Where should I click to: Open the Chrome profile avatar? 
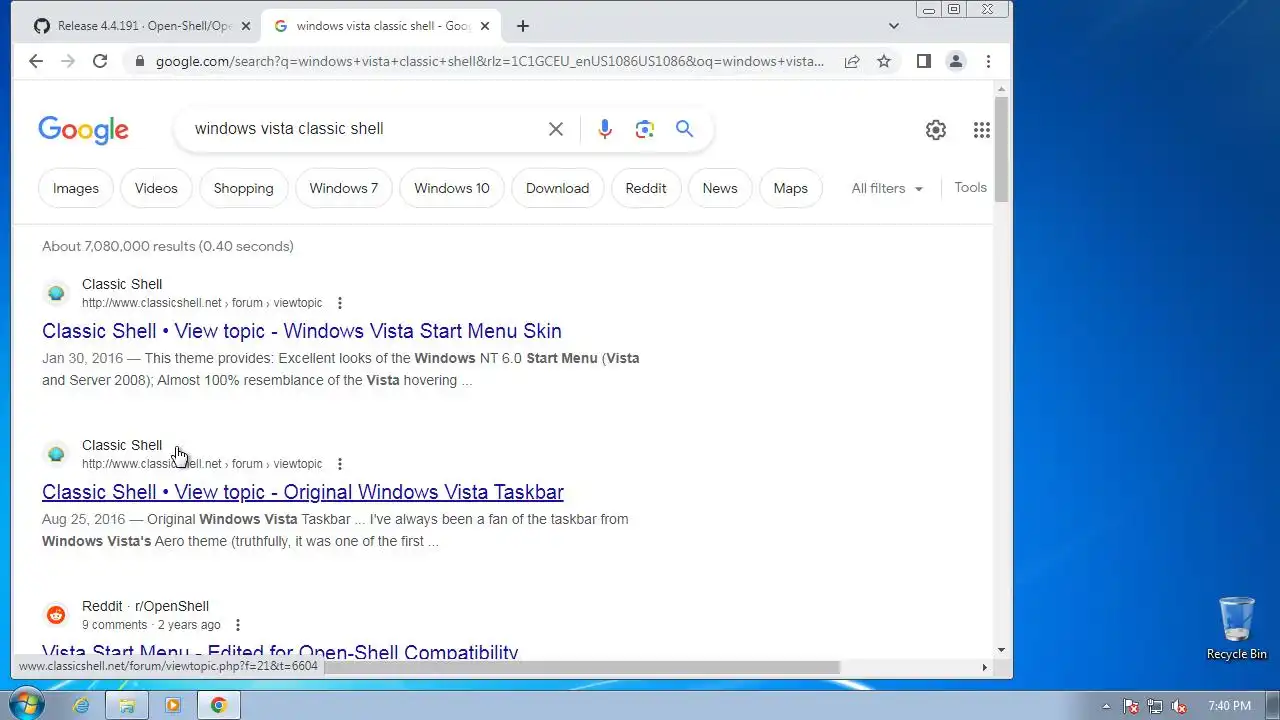point(956,61)
